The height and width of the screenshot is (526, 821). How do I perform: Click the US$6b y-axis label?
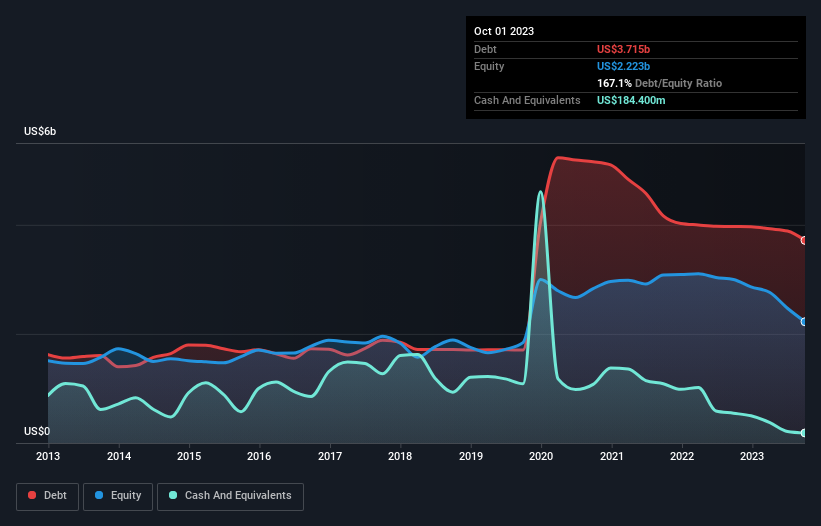coord(40,131)
